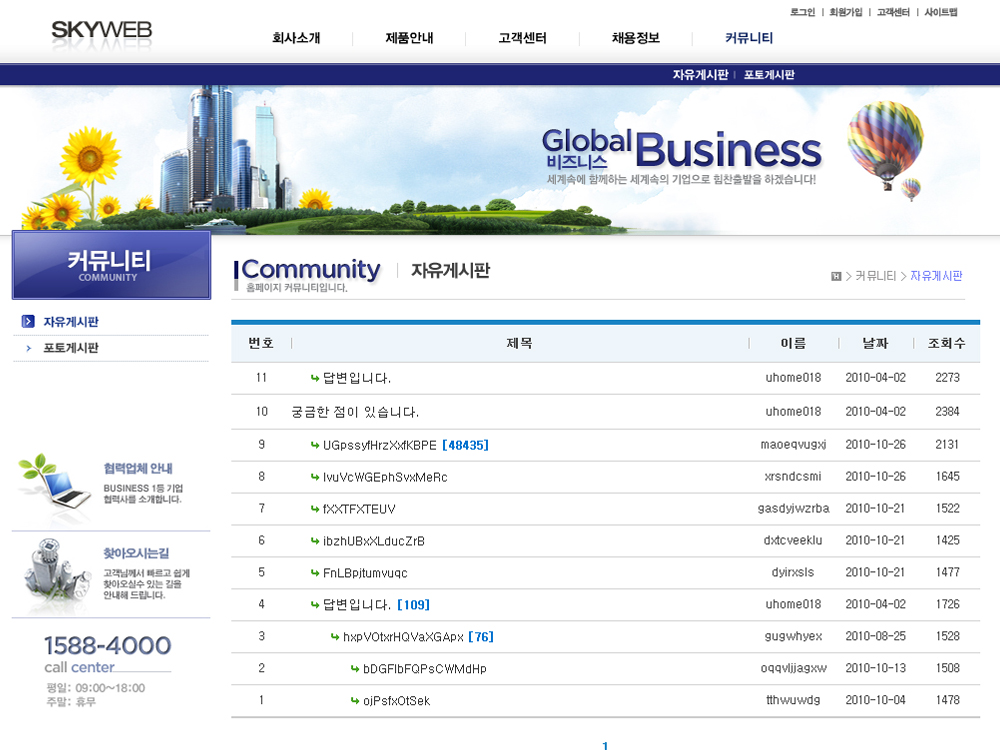Open the 회원가입 link

845,12
